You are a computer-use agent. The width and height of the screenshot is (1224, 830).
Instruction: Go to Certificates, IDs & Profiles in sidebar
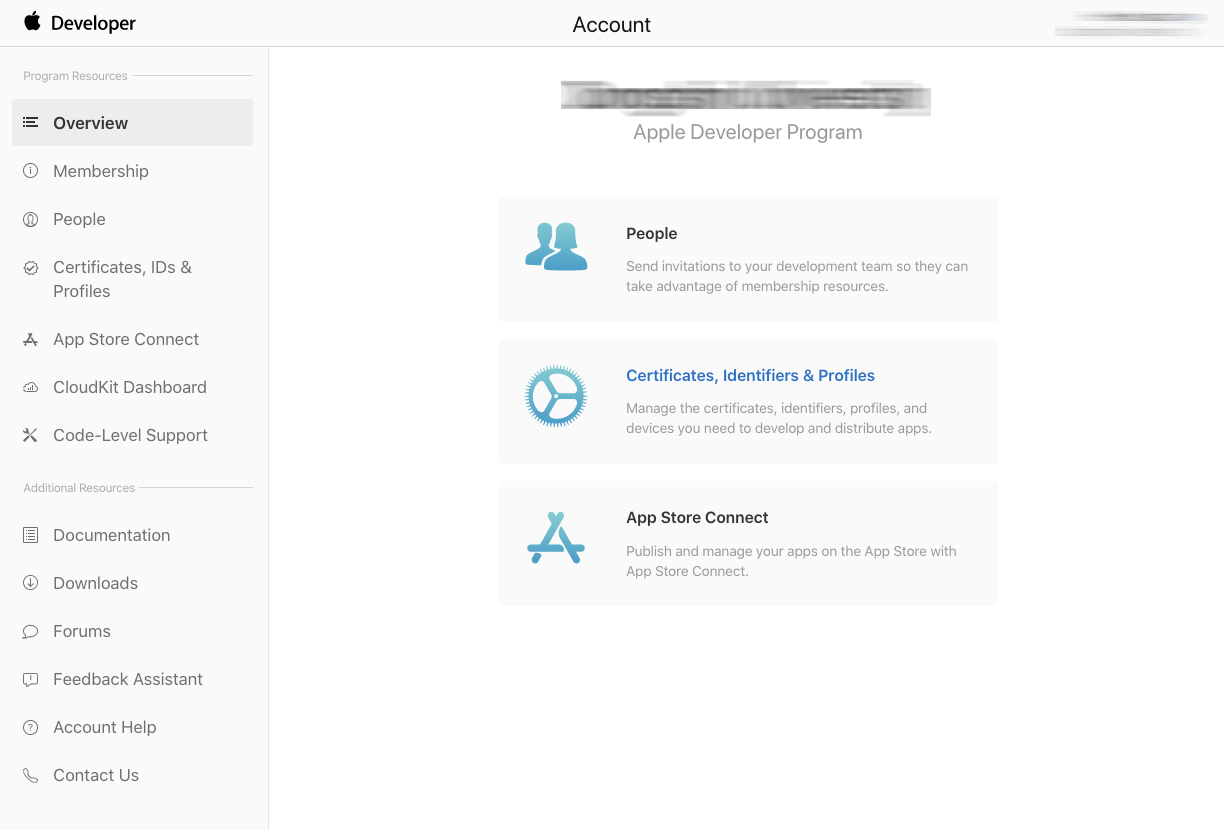pos(122,279)
